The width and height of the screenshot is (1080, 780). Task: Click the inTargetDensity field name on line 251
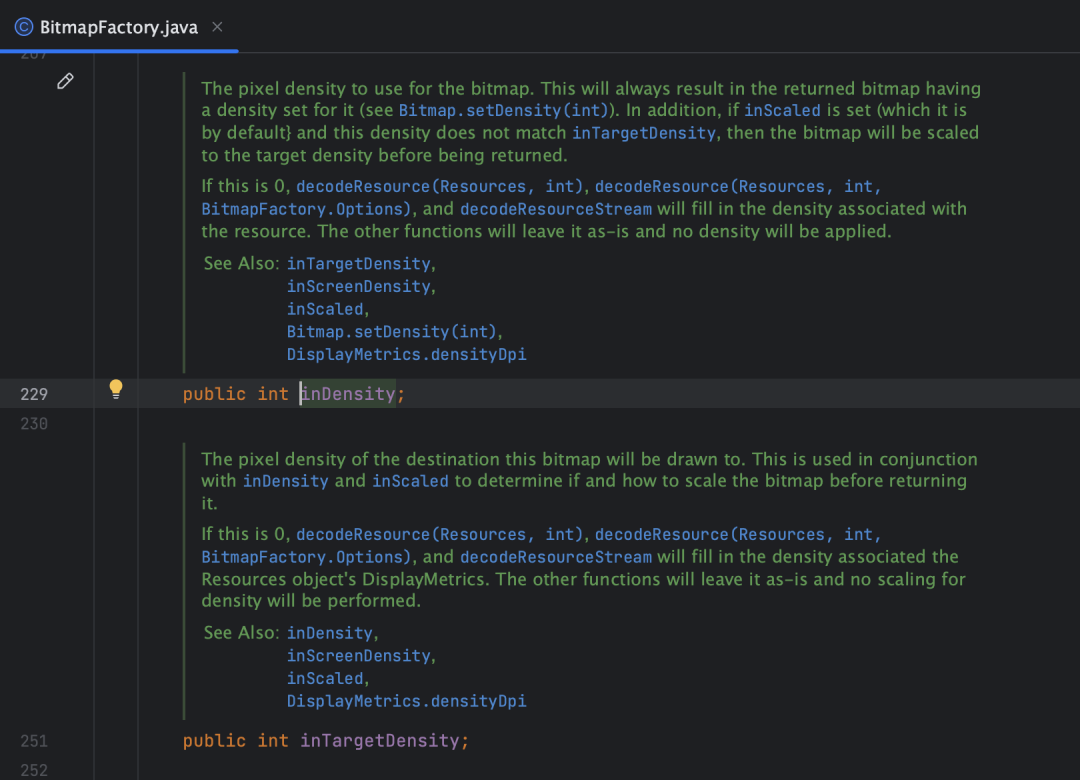coord(380,741)
